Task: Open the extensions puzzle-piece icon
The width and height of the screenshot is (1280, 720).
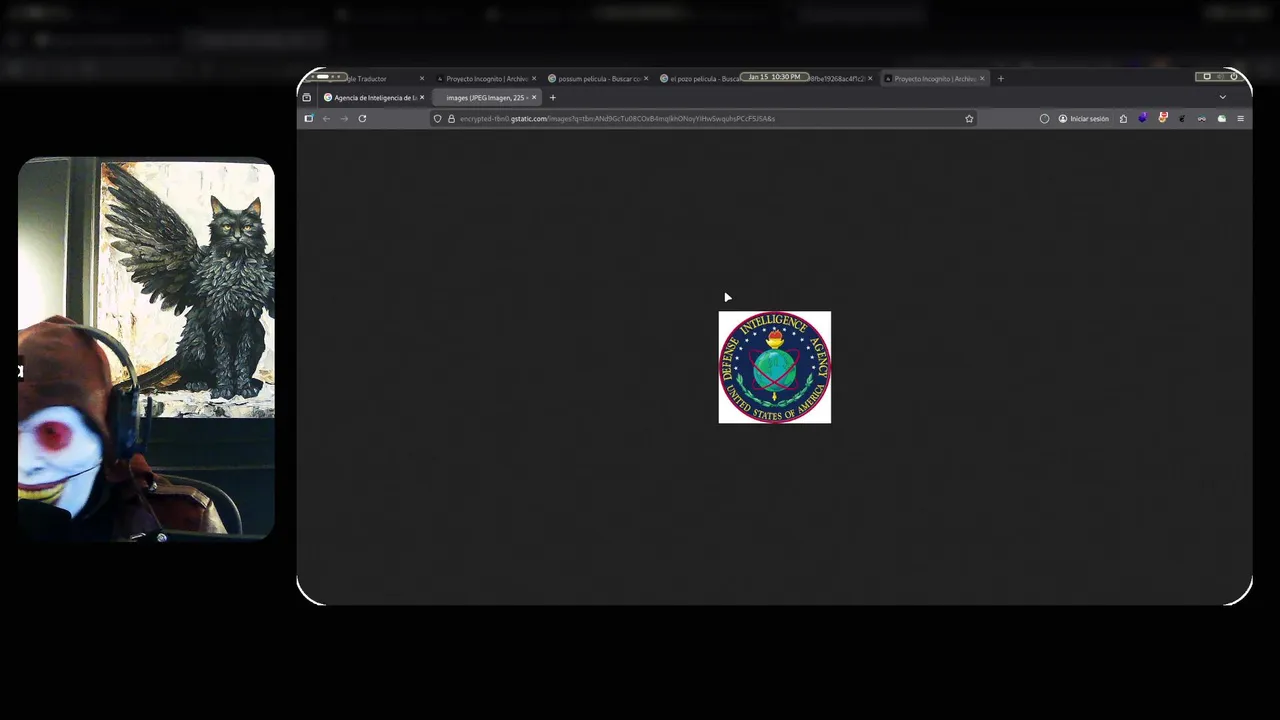Action: [1123, 118]
